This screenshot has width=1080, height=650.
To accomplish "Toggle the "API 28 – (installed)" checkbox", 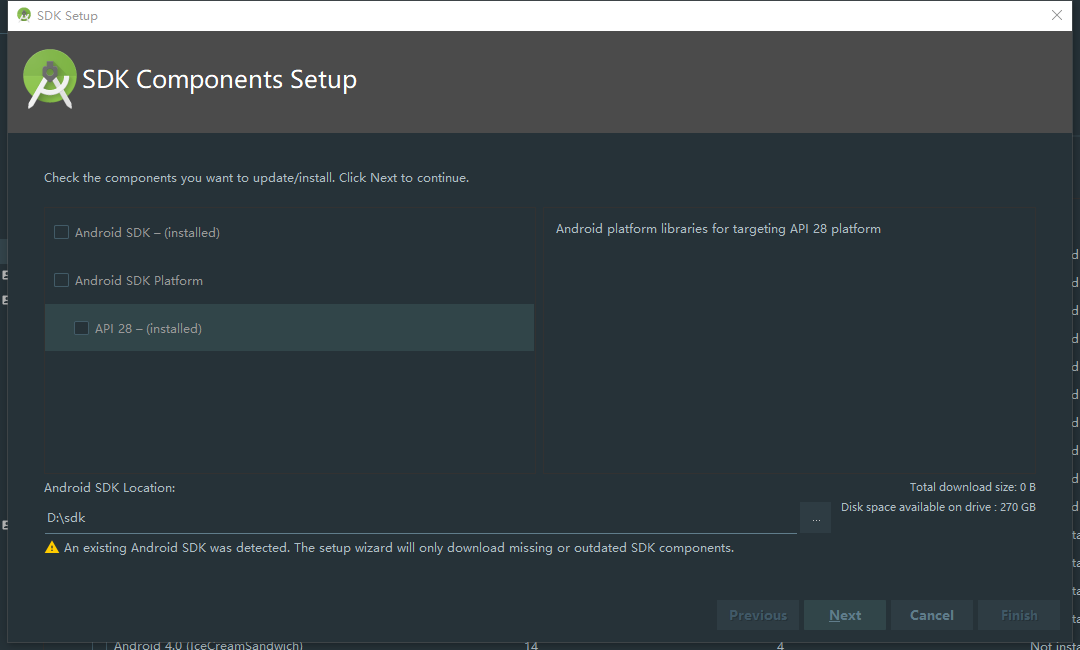I will pos(81,327).
